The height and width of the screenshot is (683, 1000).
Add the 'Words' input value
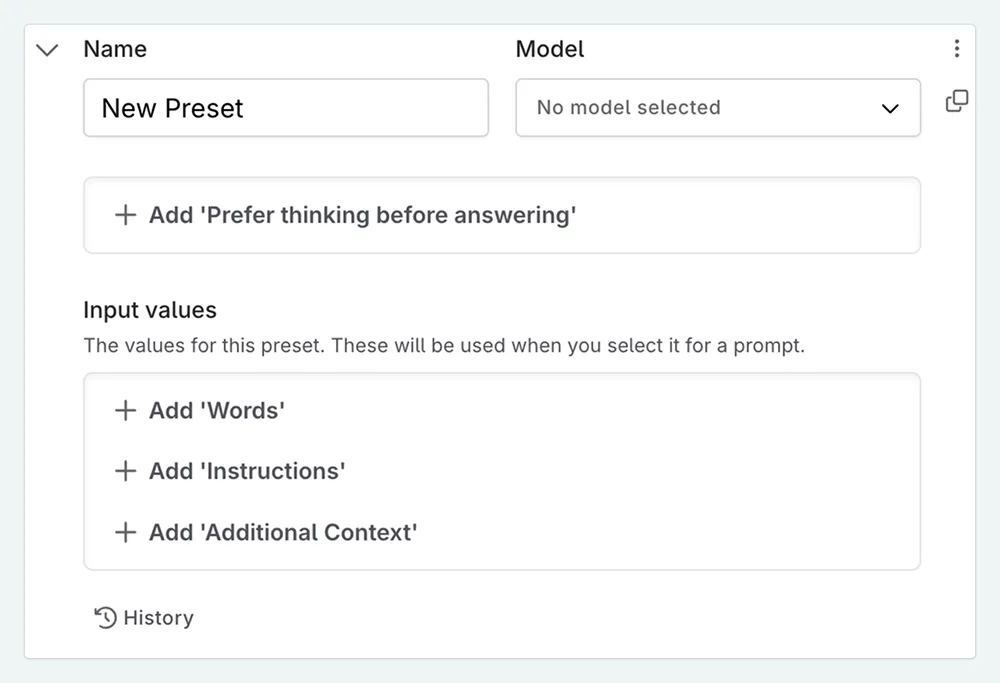coord(216,410)
